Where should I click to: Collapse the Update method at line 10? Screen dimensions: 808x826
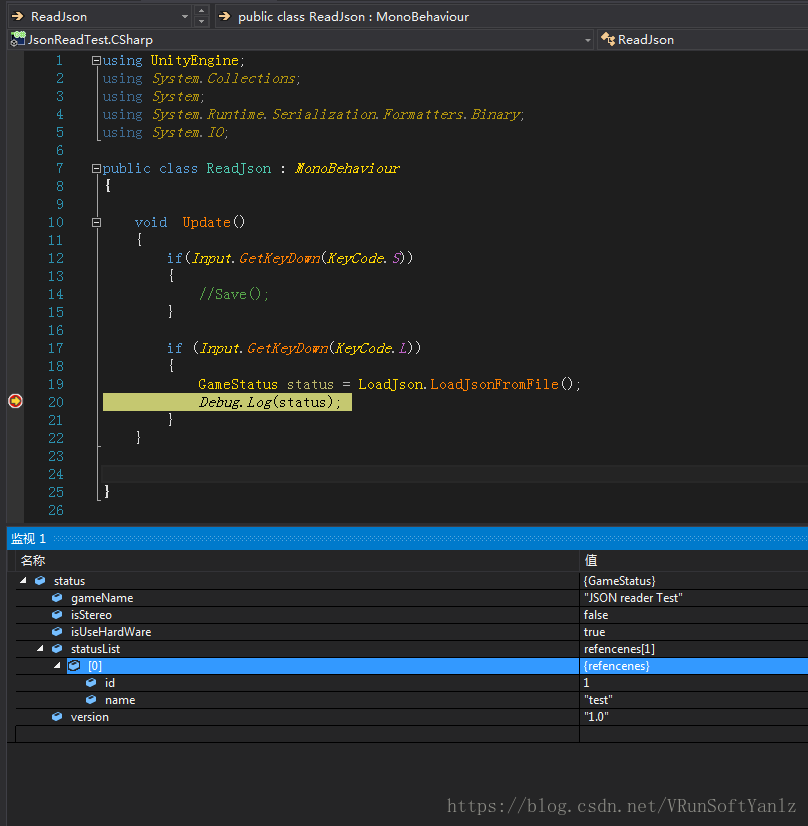(x=96, y=223)
